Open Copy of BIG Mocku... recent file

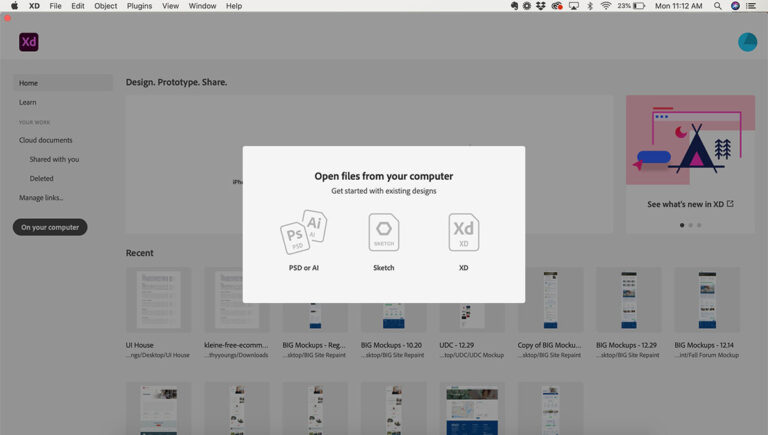(x=550, y=300)
